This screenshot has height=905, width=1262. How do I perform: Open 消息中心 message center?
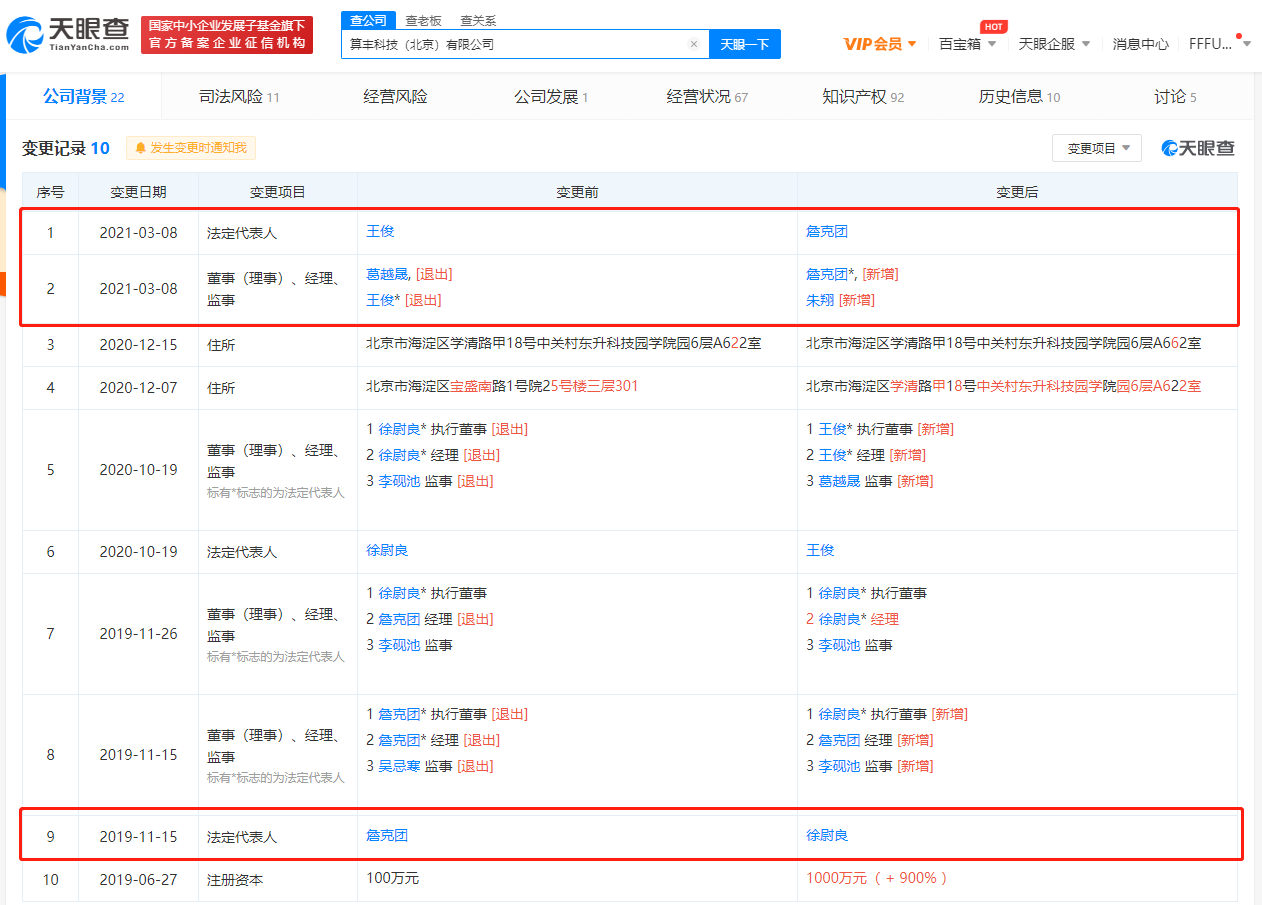(1140, 45)
